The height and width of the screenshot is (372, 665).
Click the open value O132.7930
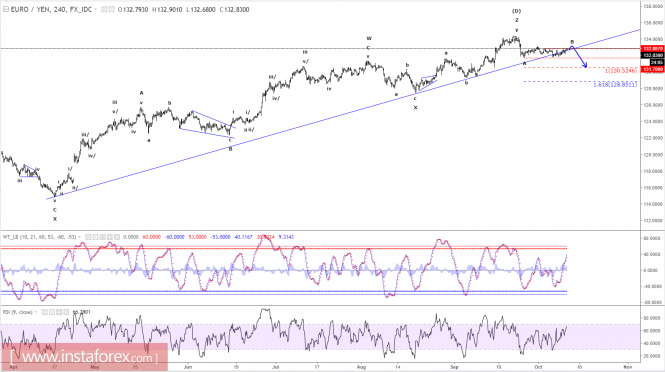point(133,9)
